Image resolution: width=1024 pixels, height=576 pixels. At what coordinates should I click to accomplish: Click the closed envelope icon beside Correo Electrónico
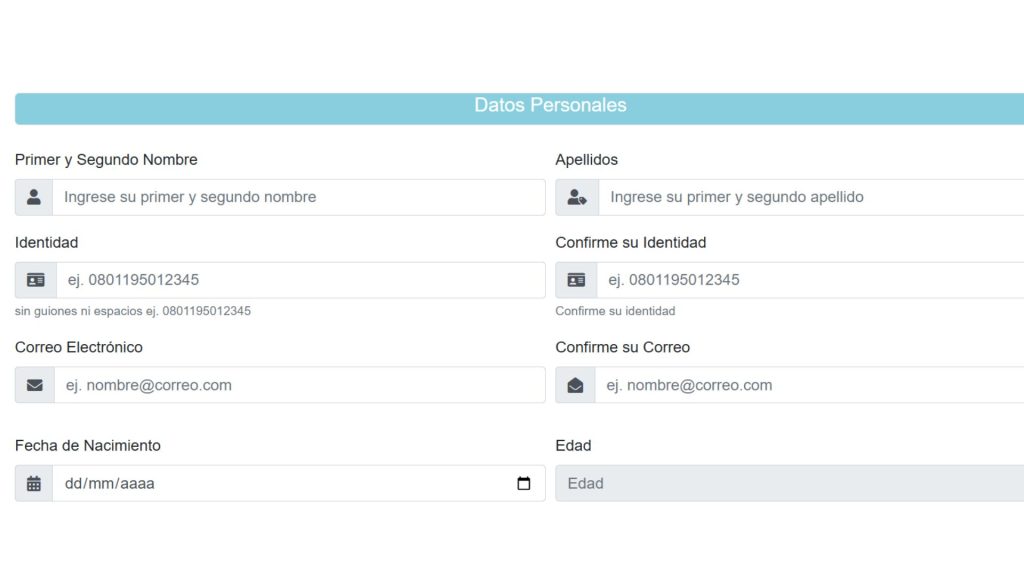point(35,385)
